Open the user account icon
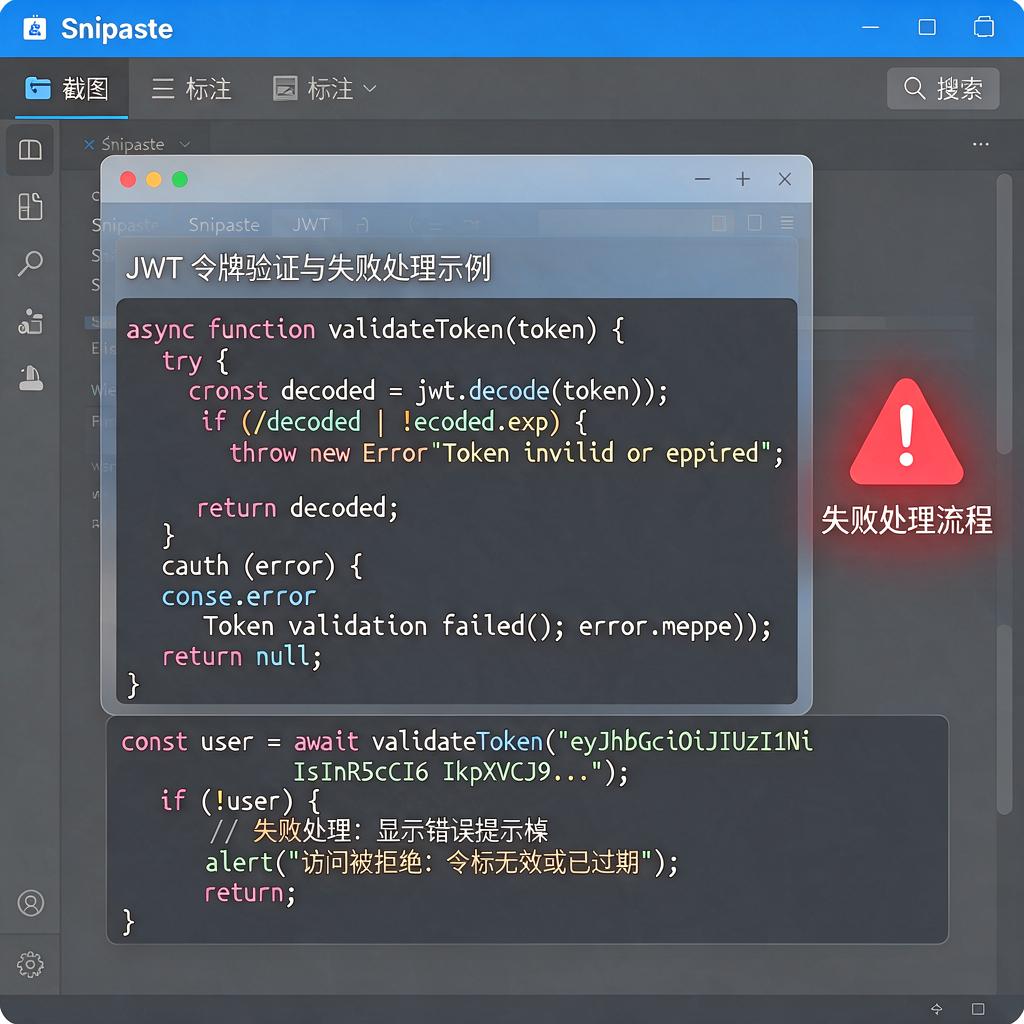 tap(31, 903)
